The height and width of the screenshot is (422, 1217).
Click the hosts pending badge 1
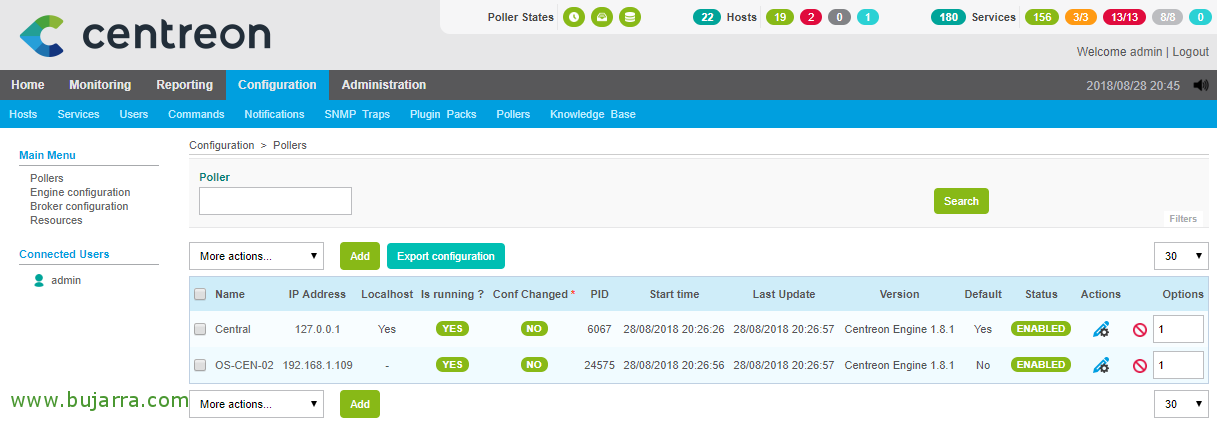[868, 17]
